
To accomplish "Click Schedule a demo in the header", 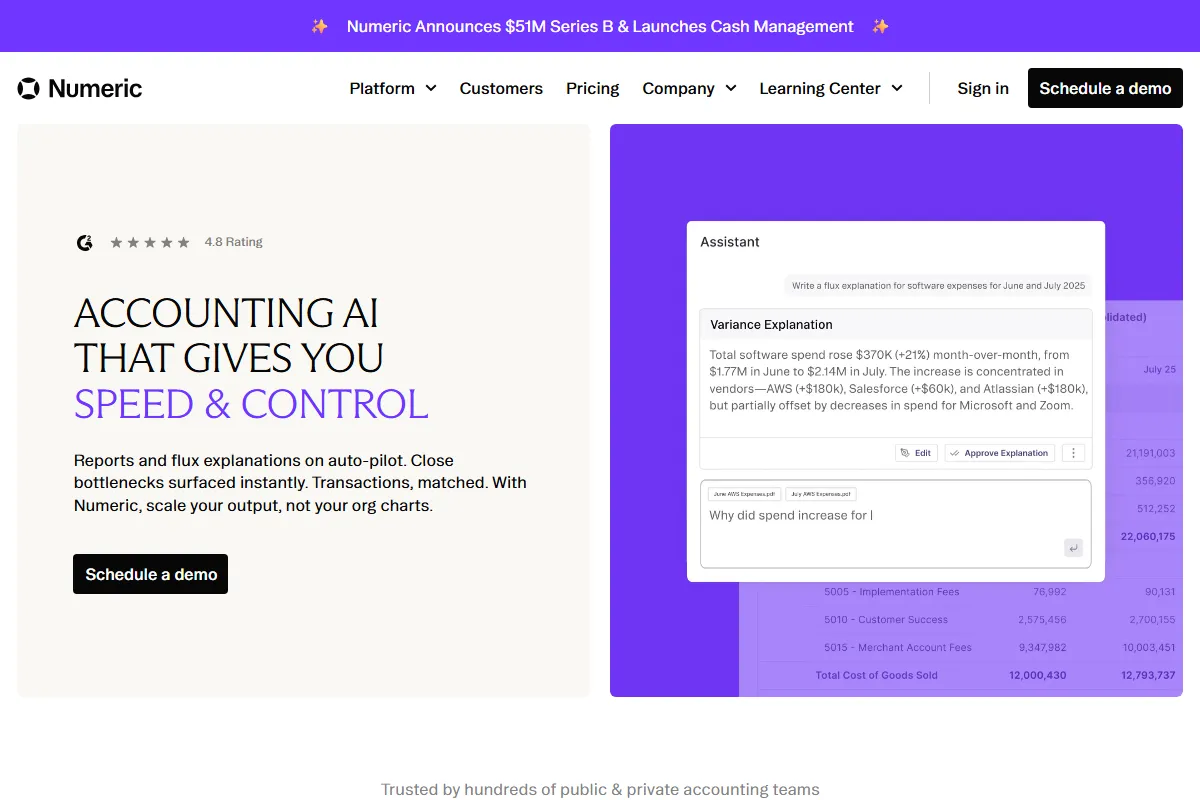I will pyautogui.click(x=1105, y=88).
